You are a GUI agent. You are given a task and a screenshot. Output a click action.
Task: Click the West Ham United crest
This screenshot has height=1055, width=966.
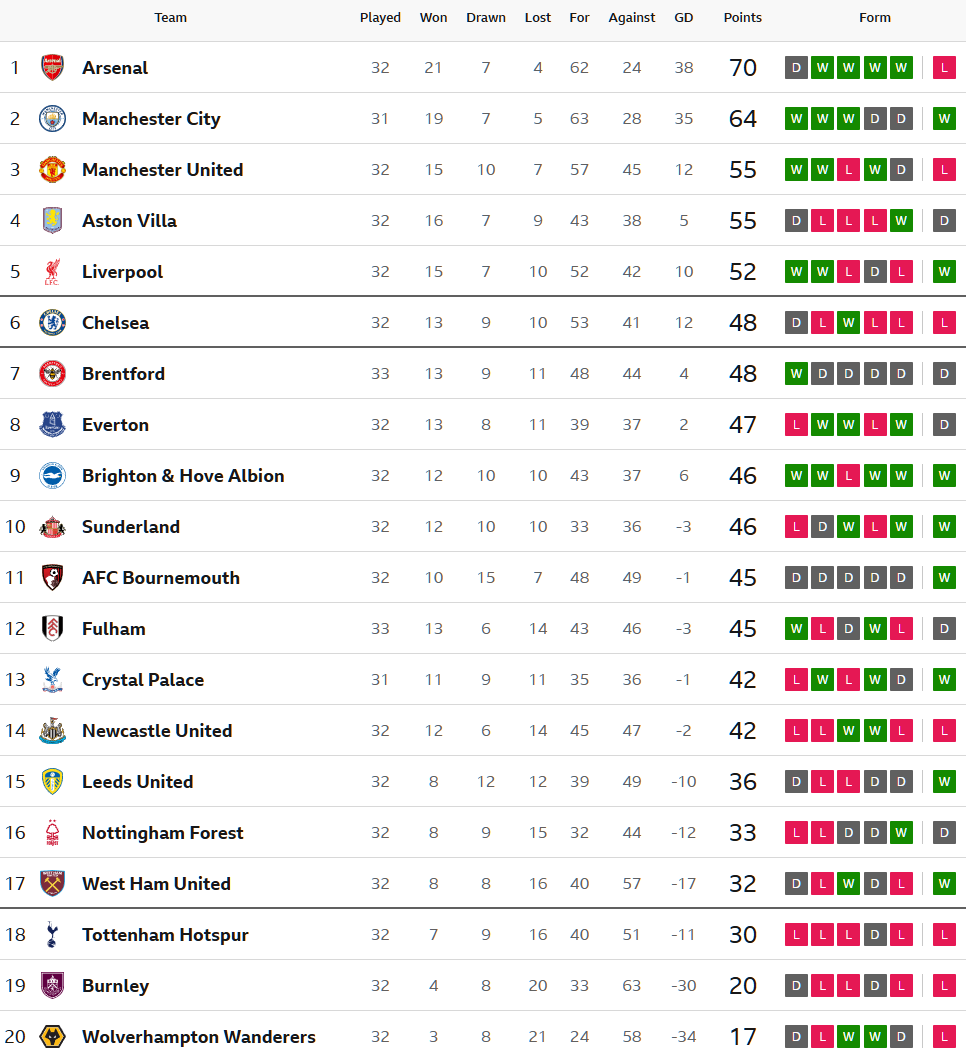point(52,884)
